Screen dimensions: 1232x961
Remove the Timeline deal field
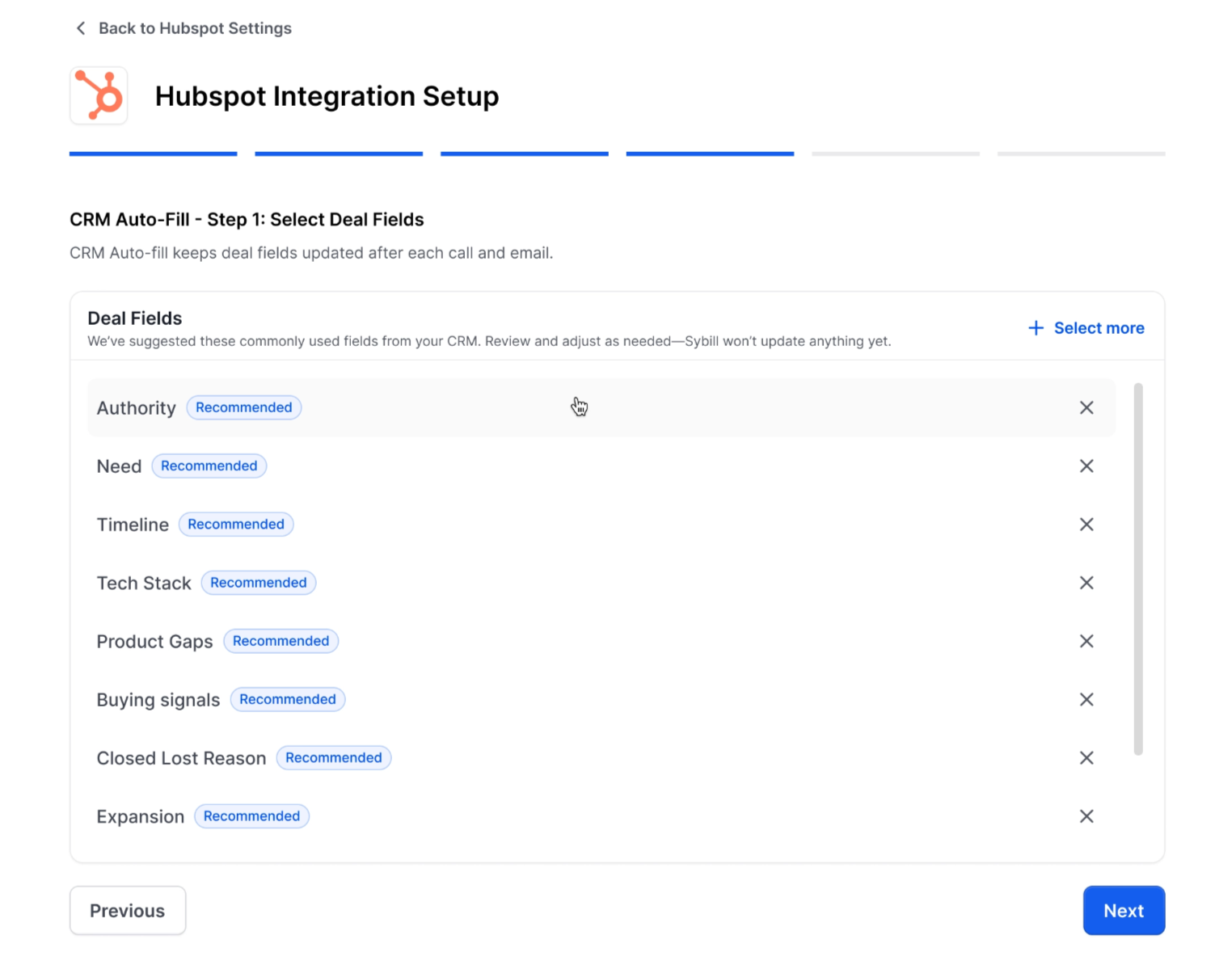(x=1086, y=525)
